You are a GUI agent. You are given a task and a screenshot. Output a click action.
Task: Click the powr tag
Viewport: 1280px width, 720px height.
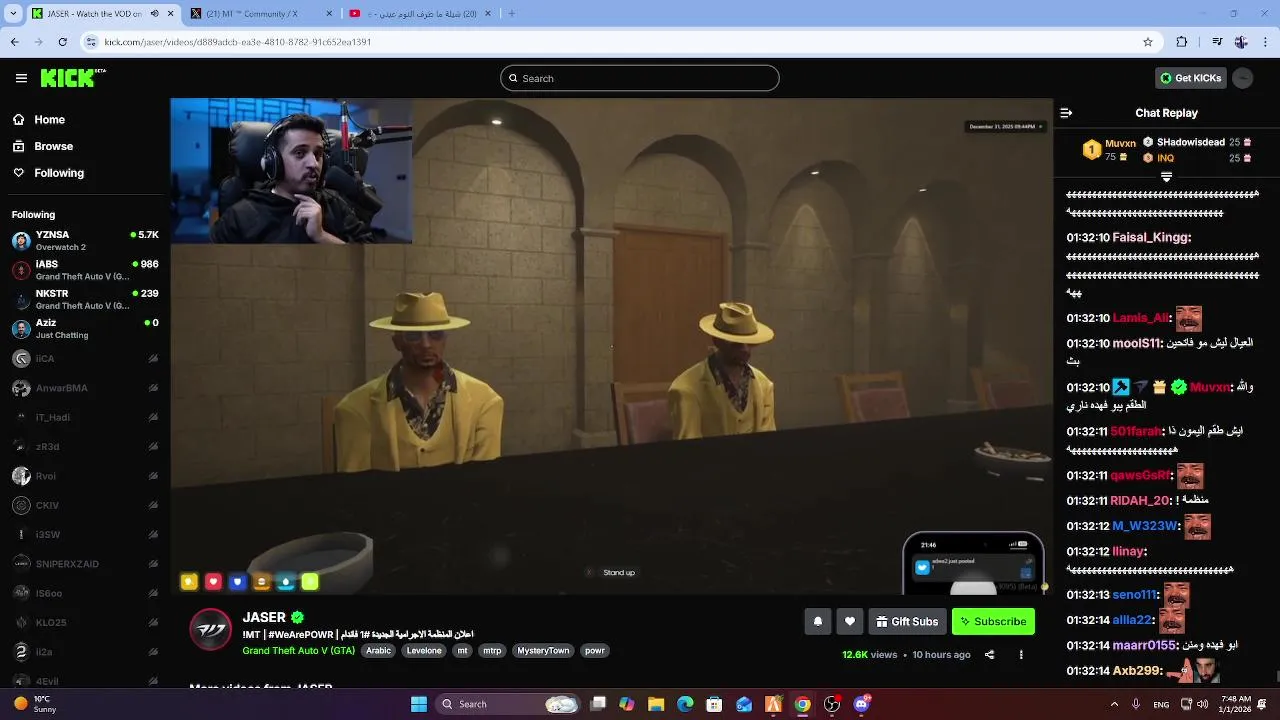pos(594,650)
